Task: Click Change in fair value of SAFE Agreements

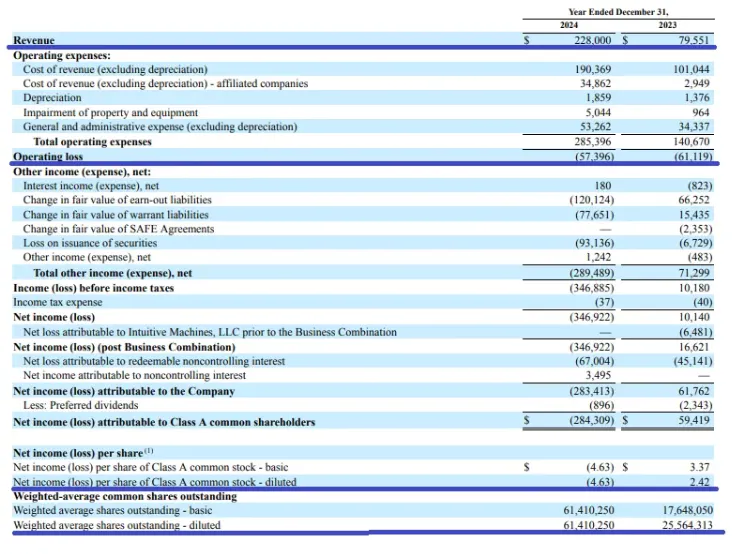Action: (118, 229)
